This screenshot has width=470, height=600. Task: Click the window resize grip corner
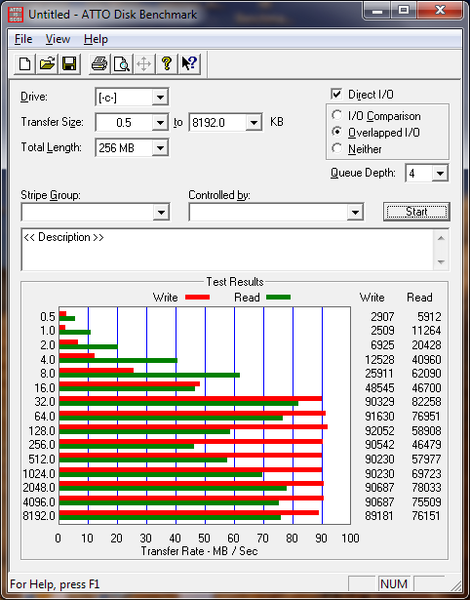(455, 585)
